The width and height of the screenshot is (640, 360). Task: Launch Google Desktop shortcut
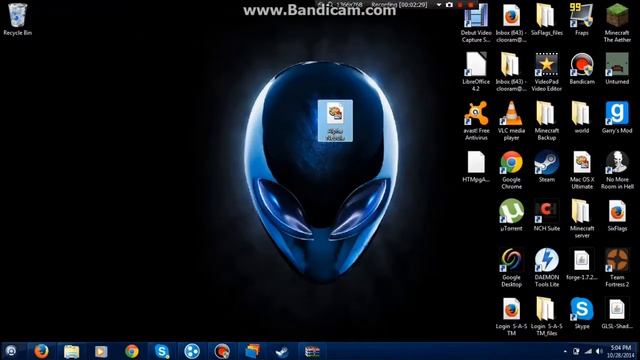click(511, 267)
